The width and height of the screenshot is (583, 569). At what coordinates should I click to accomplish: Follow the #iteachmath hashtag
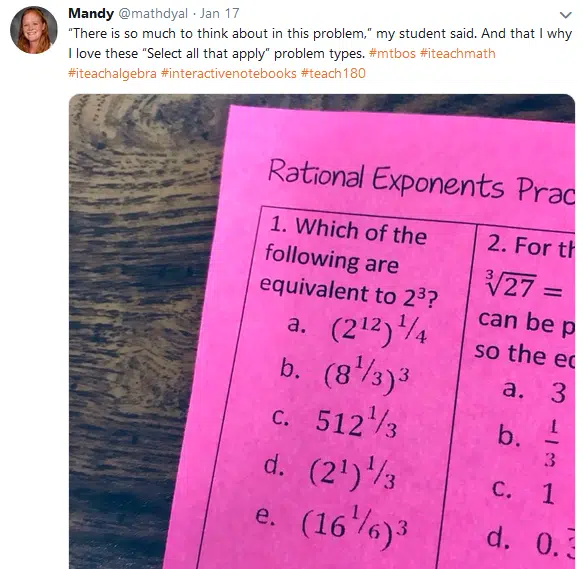(x=458, y=54)
